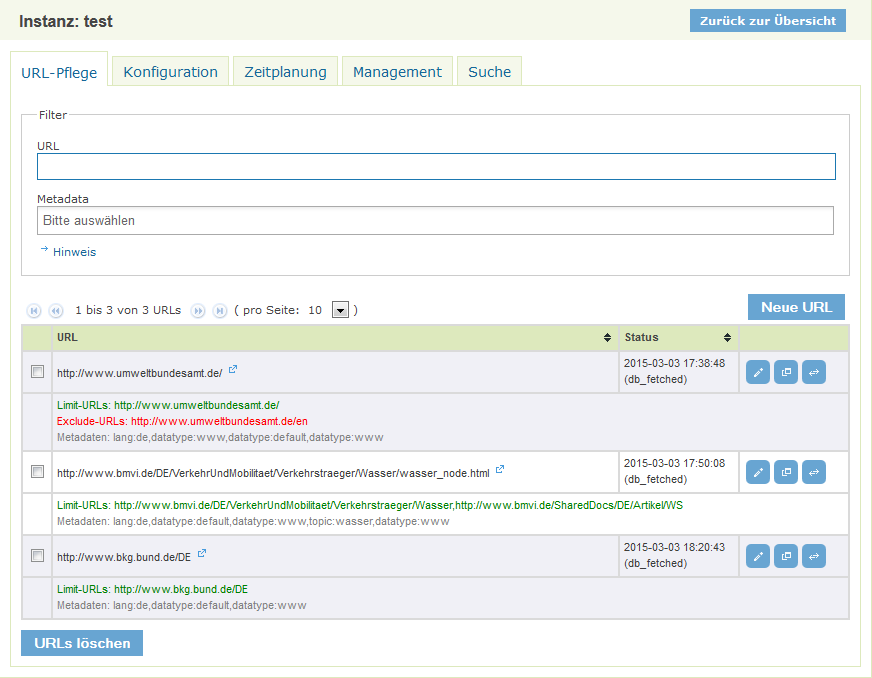Switch to the Konfiguration tab

tap(170, 72)
